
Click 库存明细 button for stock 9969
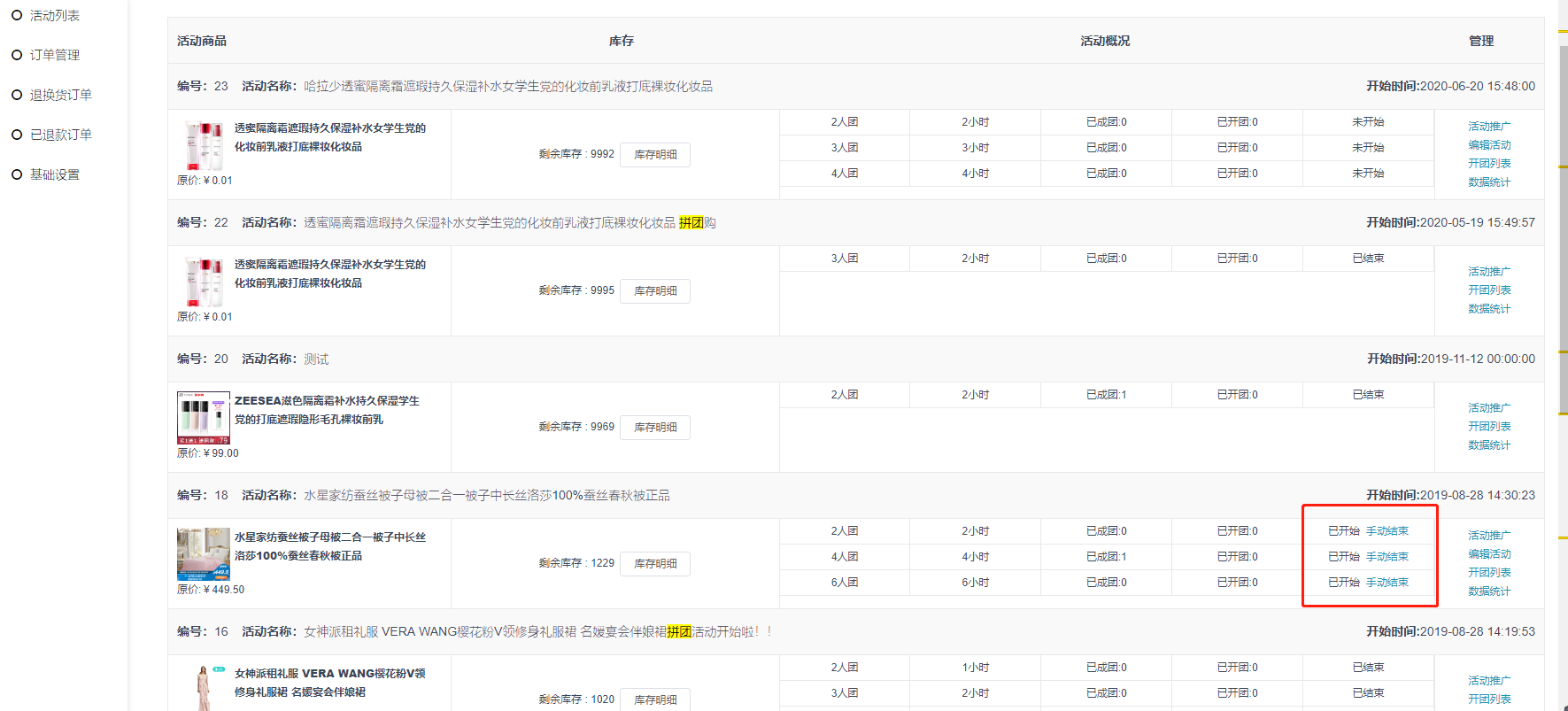click(x=655, y=427)
